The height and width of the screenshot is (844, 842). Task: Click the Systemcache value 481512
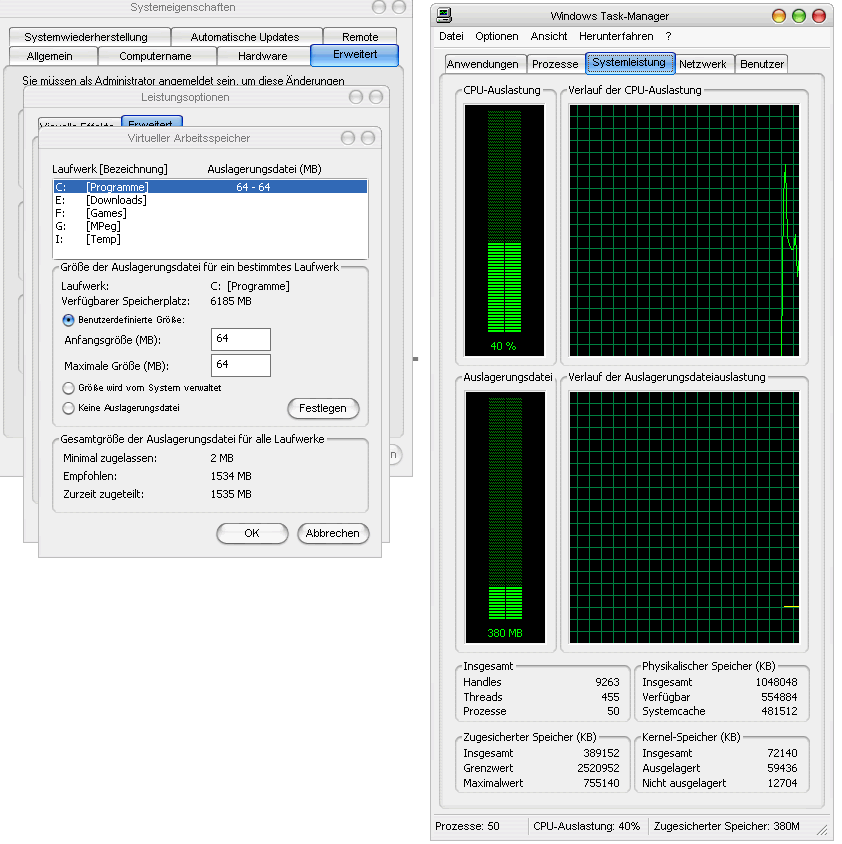779,711
